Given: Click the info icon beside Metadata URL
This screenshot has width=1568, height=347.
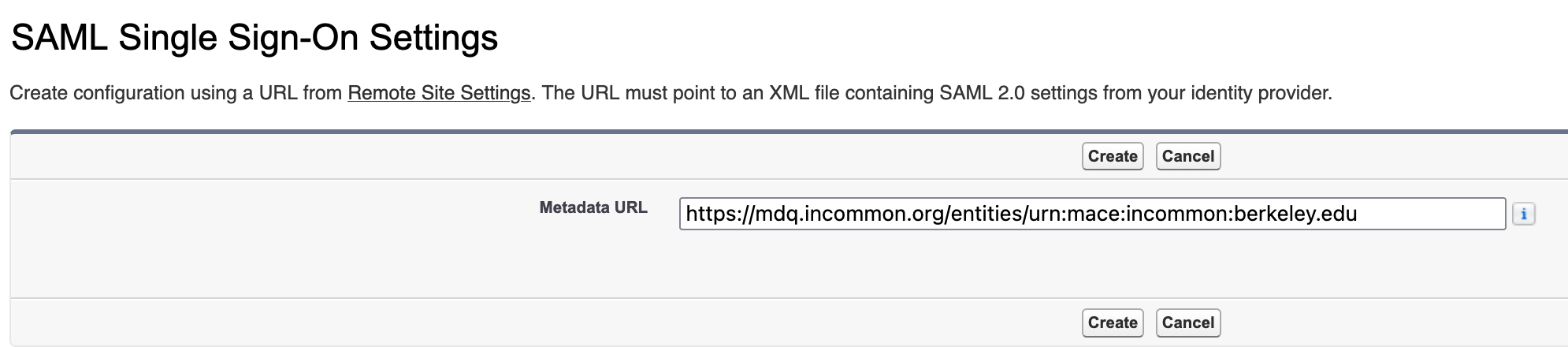Looking at the screenshot, I should (1523, 214).
